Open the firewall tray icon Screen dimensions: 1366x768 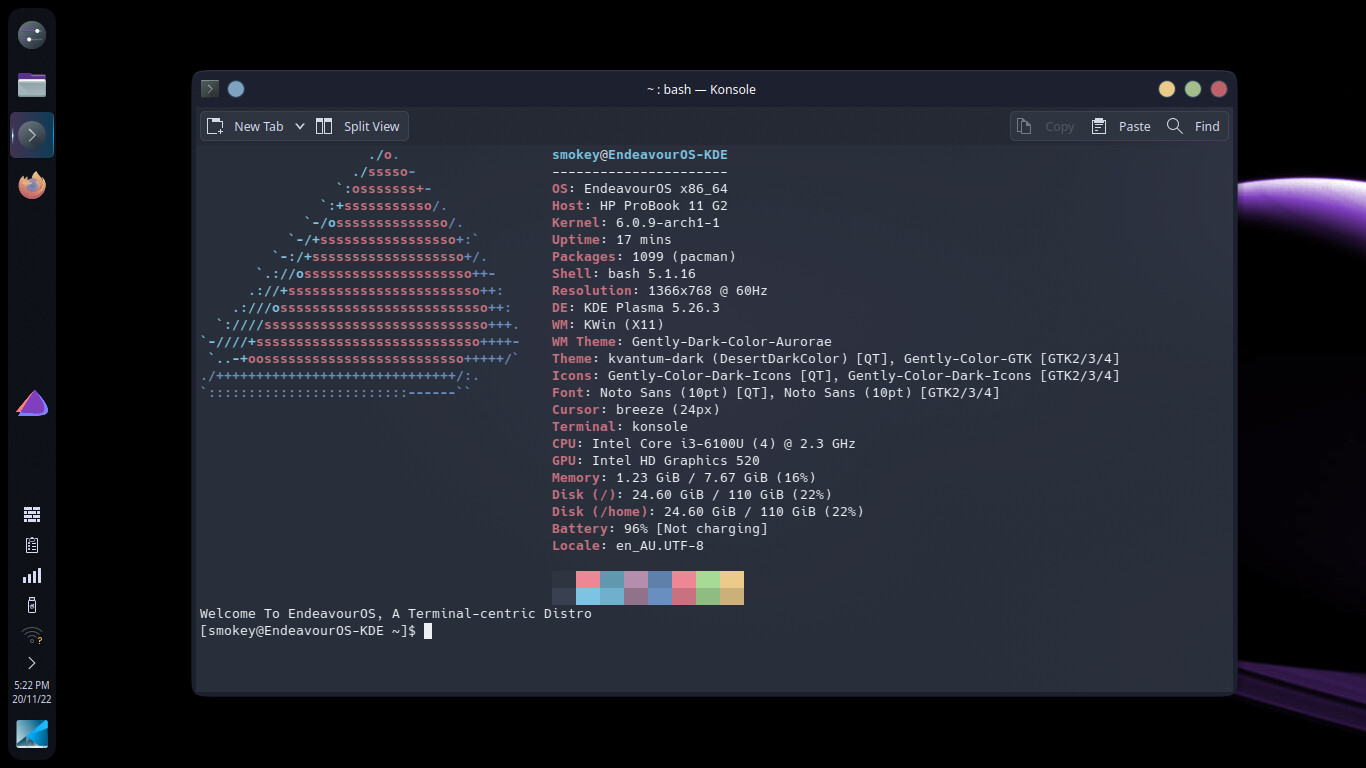[32, 515]
